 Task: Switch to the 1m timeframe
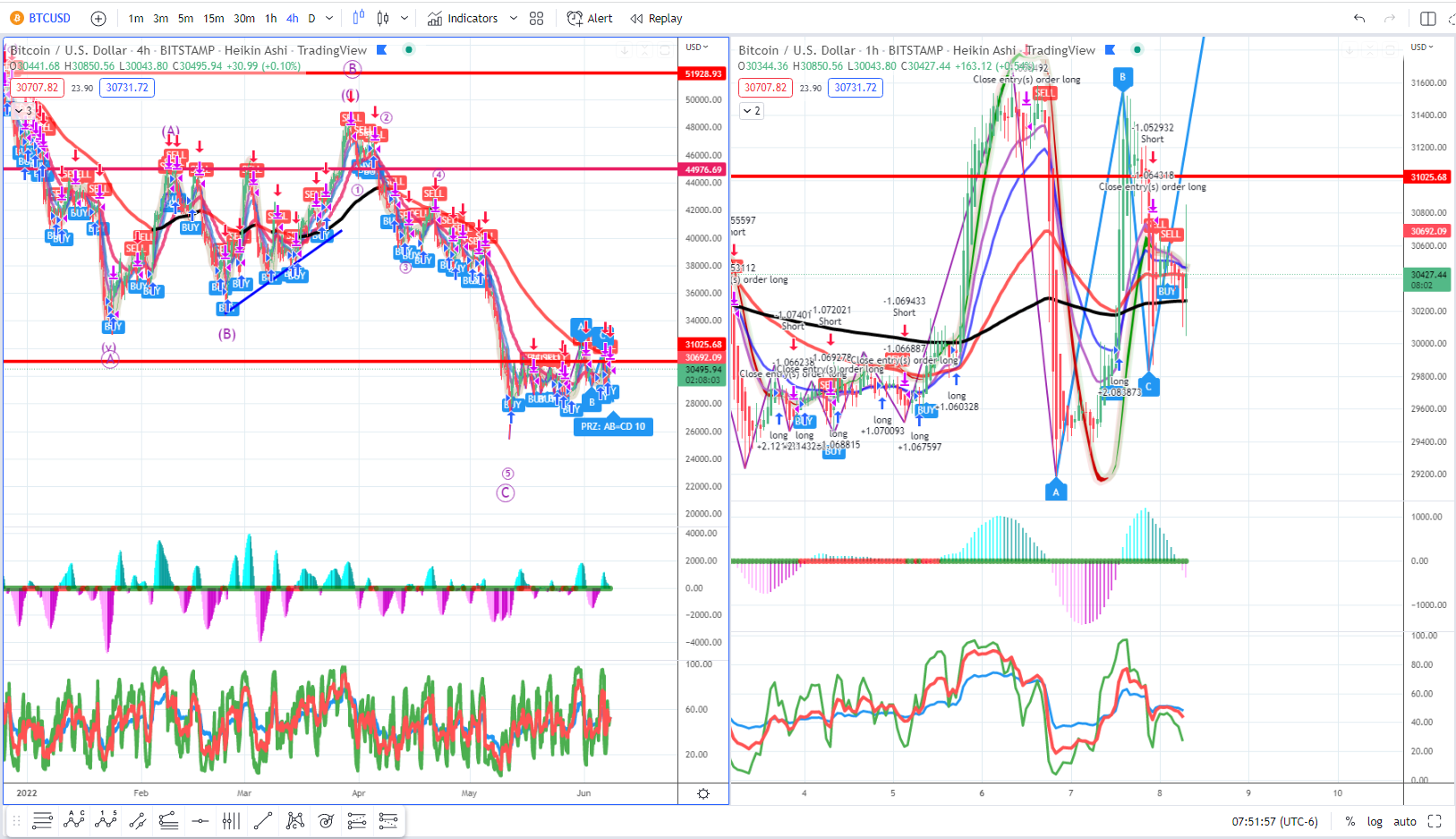coord(136,18)
